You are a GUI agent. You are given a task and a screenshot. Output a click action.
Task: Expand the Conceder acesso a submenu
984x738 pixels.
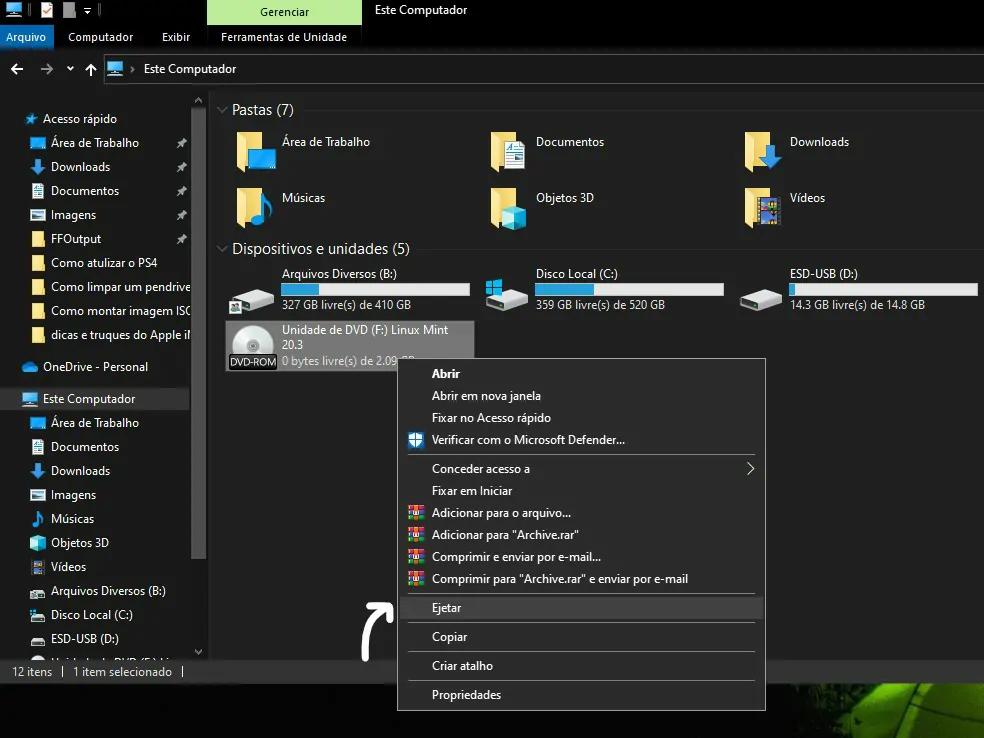(x=581, y=469)
